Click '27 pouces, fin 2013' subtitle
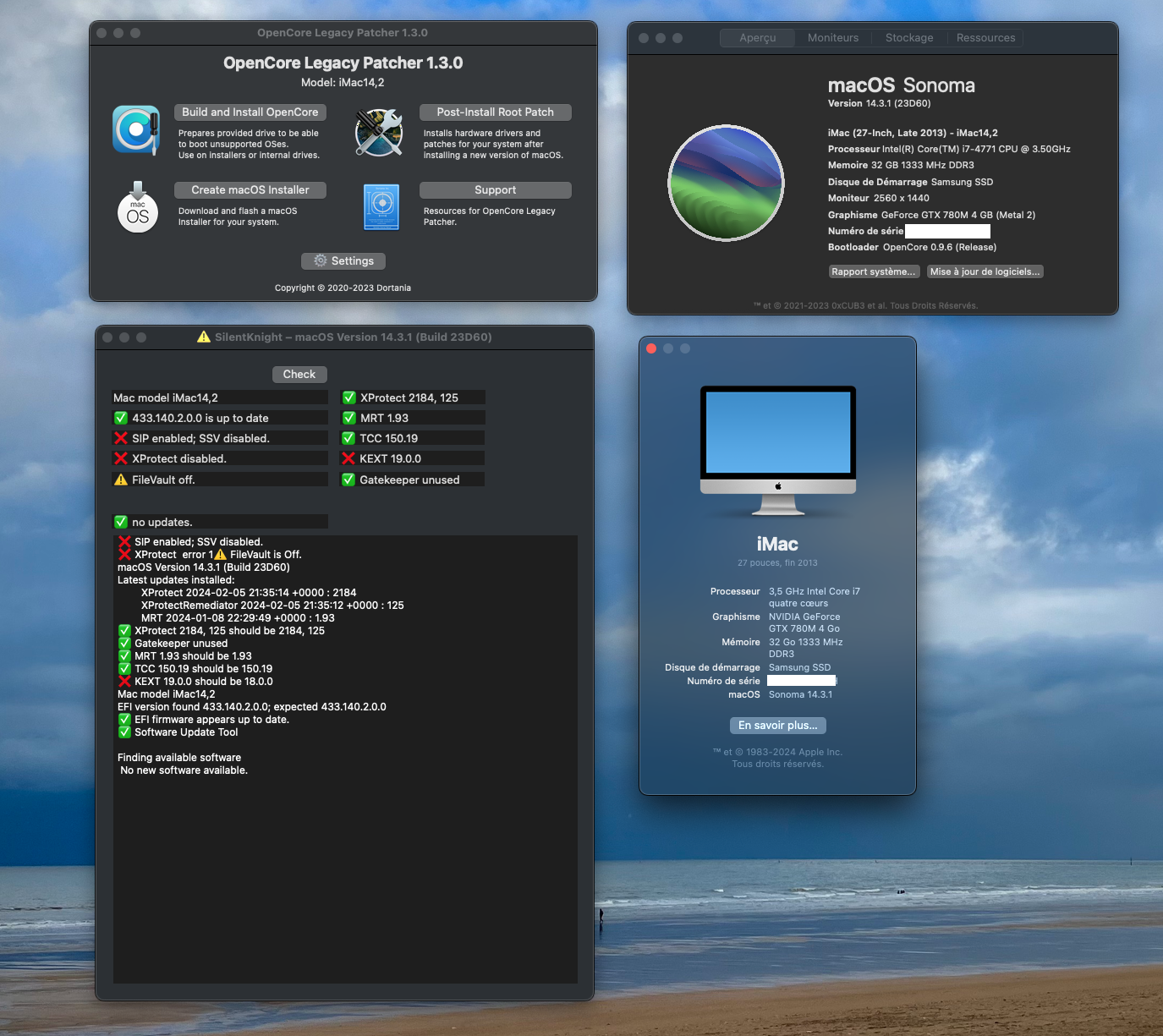This screenshot has width=1163, height=1036. 778,563
